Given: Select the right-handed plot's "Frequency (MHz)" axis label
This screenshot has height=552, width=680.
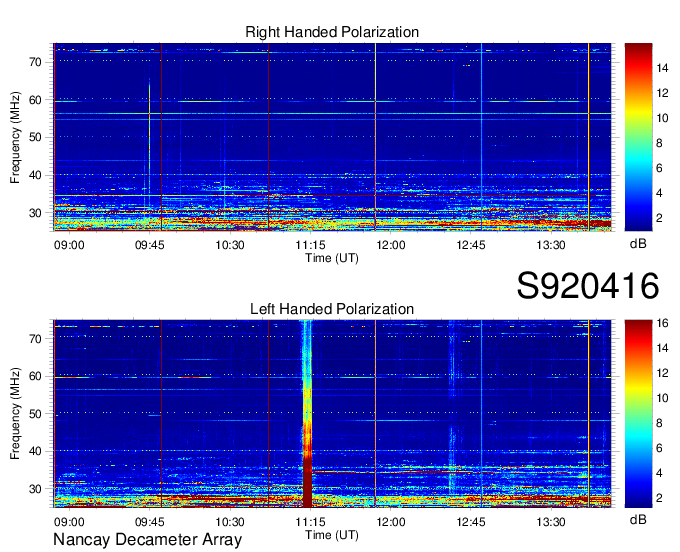Looking at the screenshot, I should pos(15,137).
